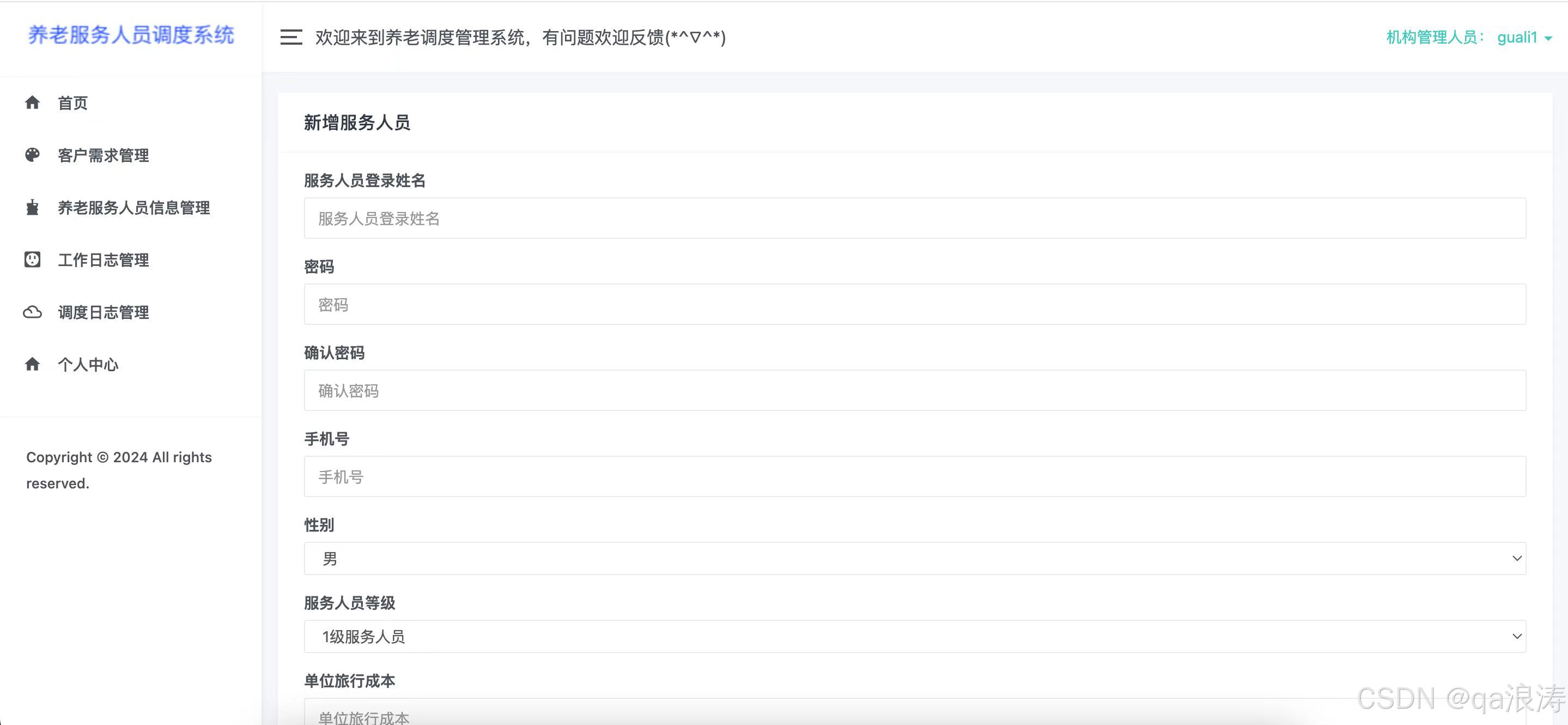Click into the 密码 password field

tap(914, 304)
